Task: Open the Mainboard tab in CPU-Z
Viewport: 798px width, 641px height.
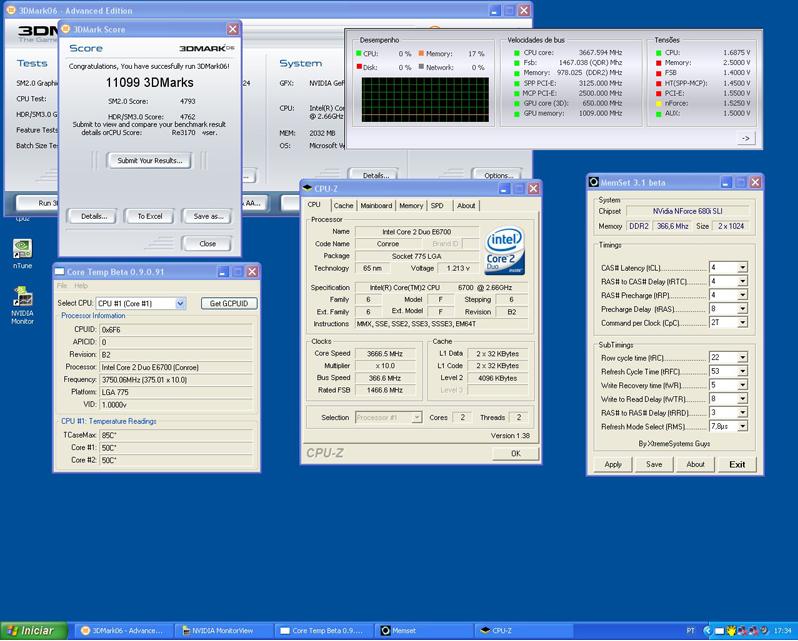Action: pos(376,206)
